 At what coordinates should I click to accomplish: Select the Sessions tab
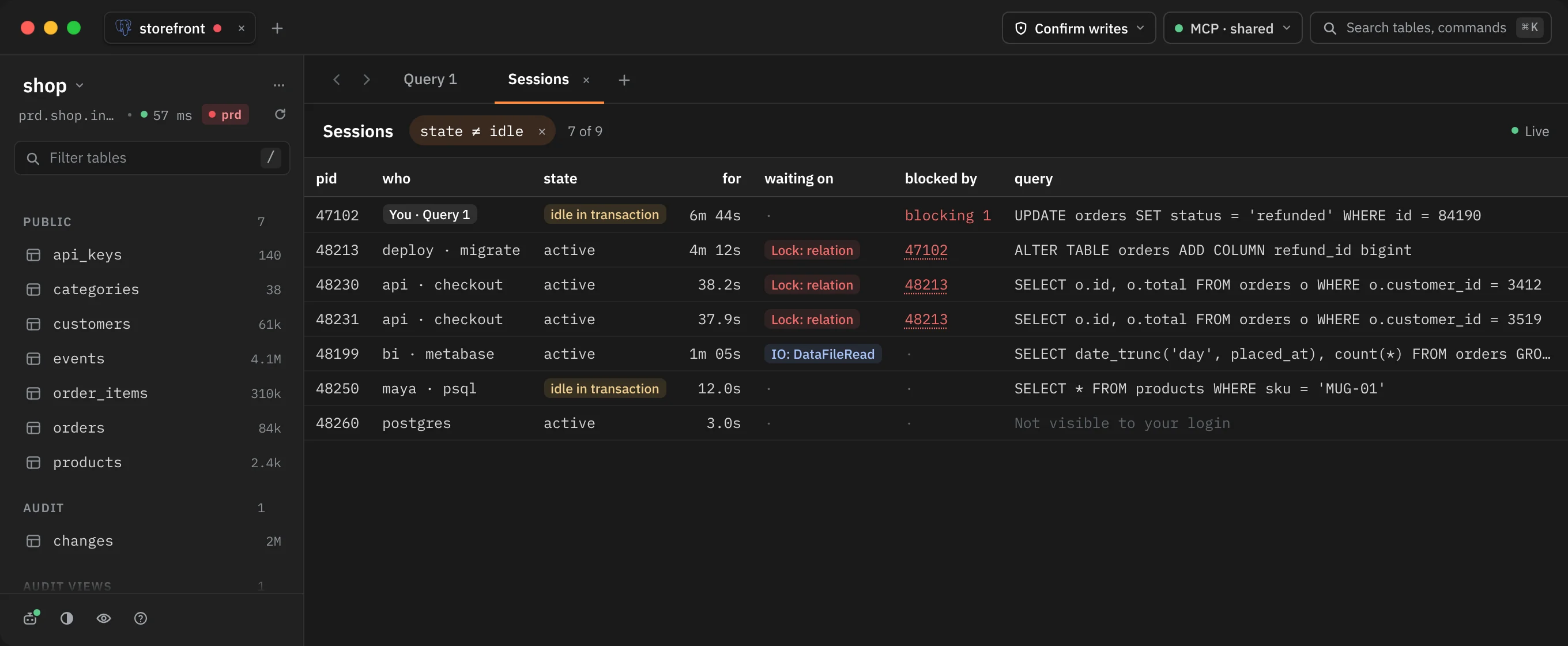coord(538,80)
